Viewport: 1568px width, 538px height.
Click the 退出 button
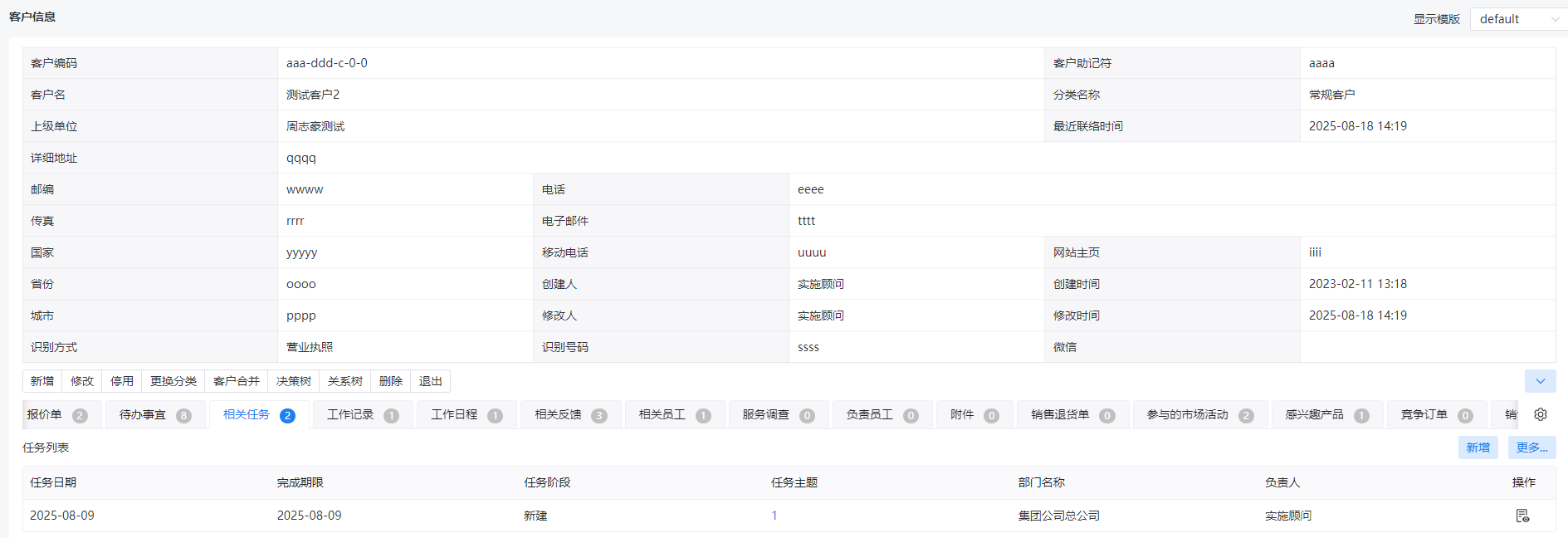[431, 381]
